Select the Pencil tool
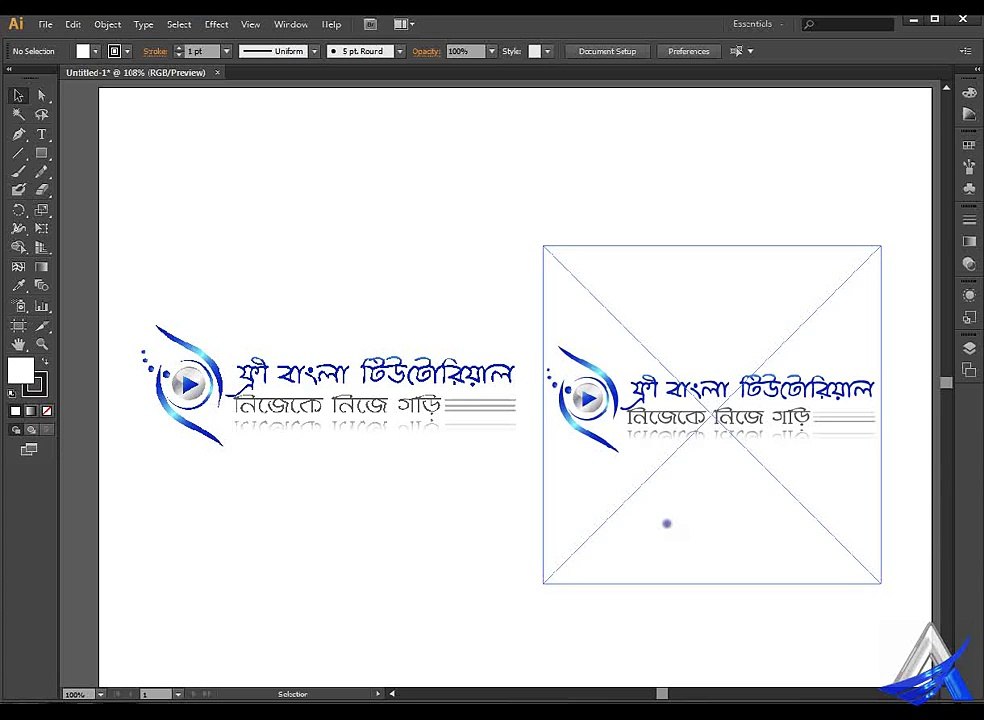984x720 pixels. [x=42, y=171]
